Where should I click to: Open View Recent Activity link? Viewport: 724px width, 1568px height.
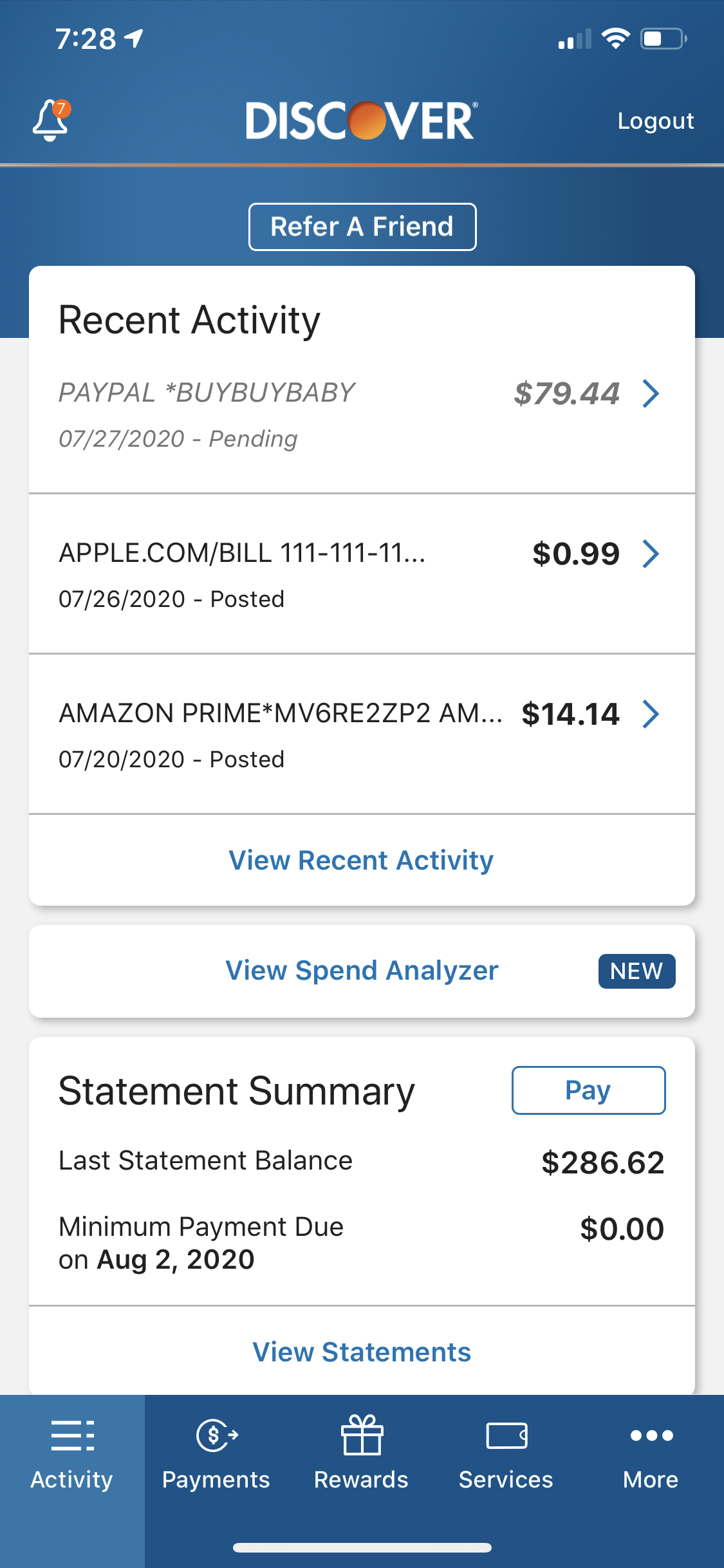point(362,861)
